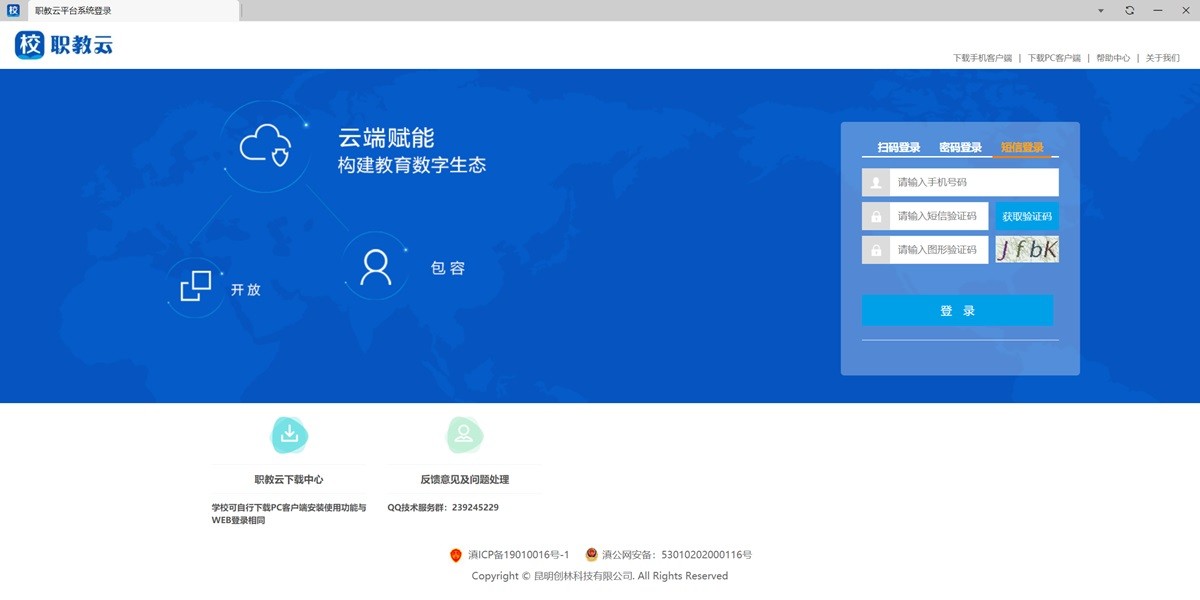The height and width of the screenshot is (600, 1200).
Task: Click the 开放 overlapping squares icon
Action: coord(196,286)
